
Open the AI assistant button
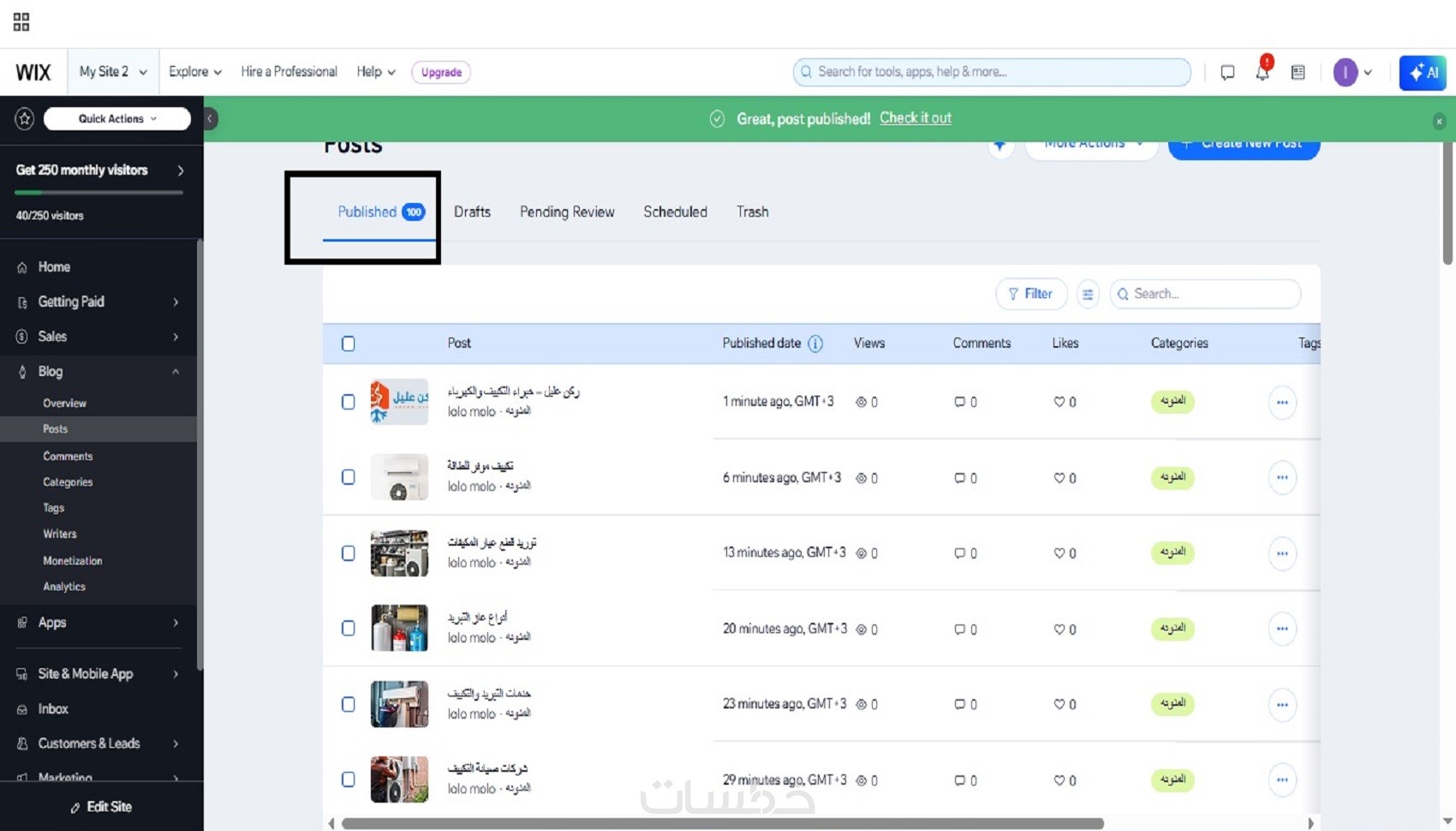coord(1423,73)
